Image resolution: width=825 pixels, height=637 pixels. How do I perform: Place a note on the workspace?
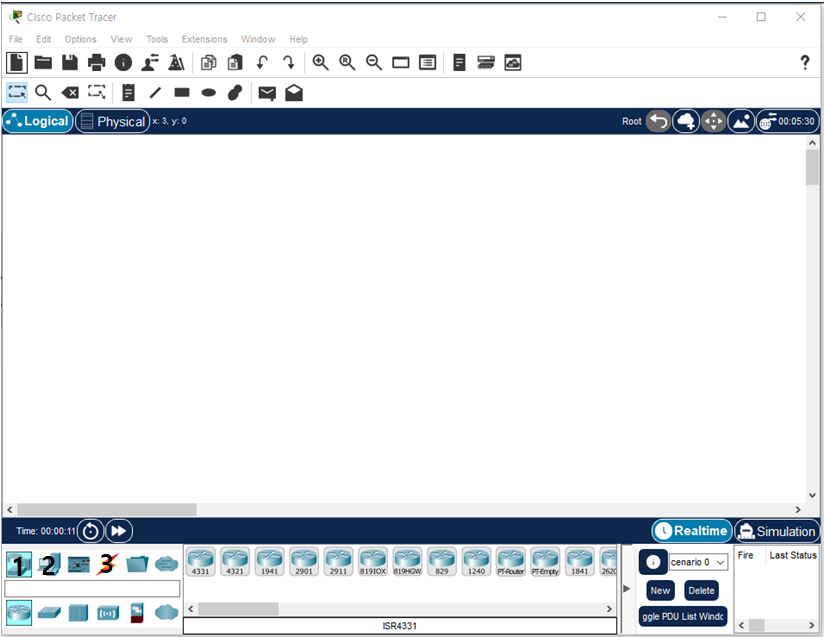pyautogui.click(x=128, y=93)
